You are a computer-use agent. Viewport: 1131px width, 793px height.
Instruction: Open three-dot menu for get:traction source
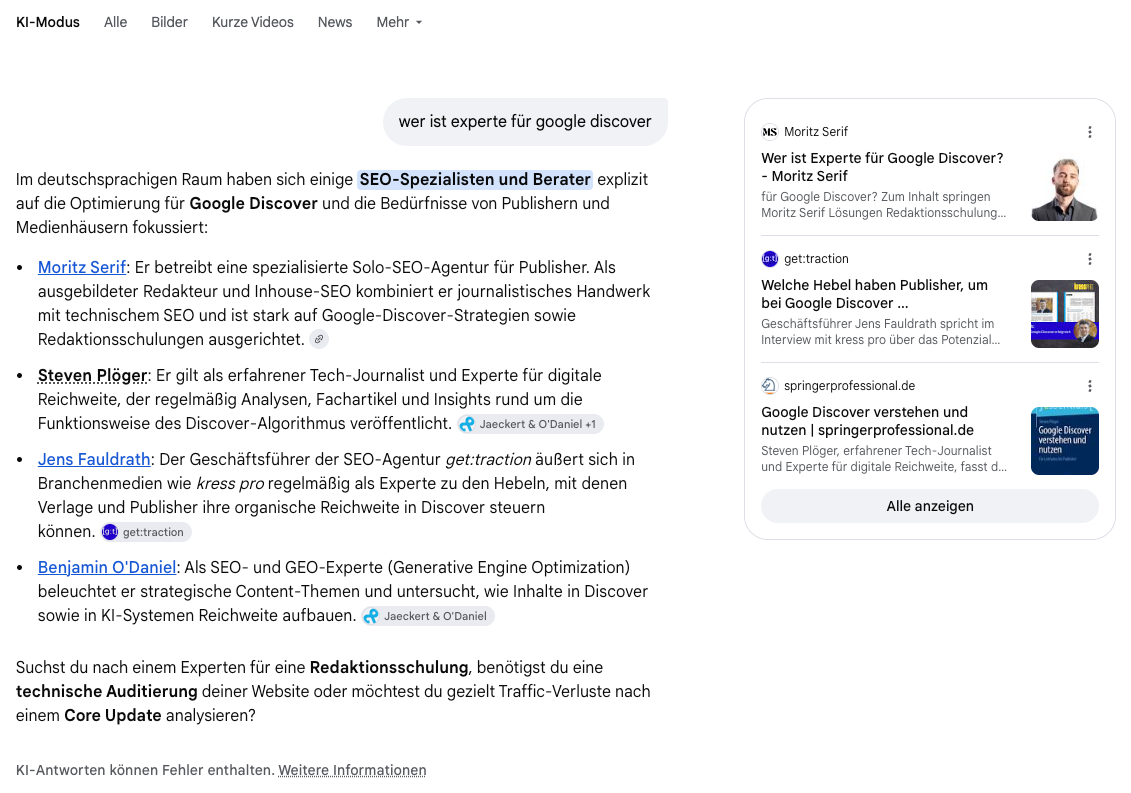[x=1090, y=259]
